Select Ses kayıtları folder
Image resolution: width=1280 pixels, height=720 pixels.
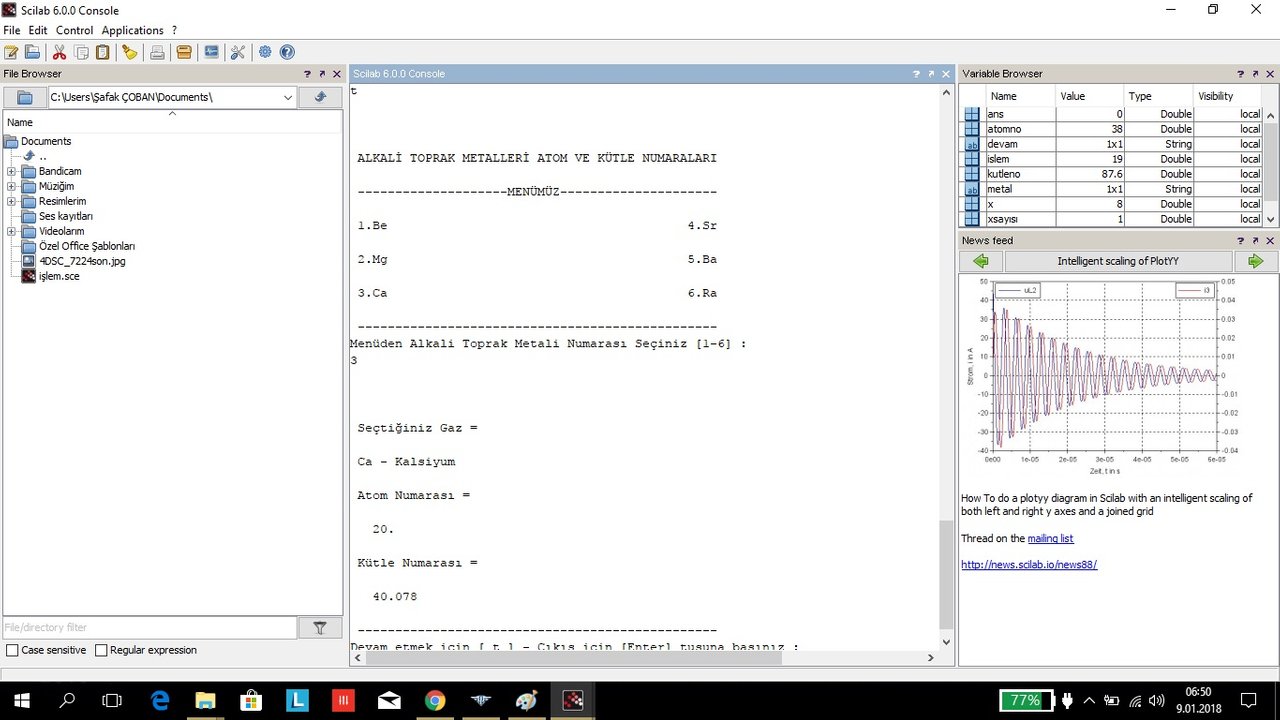[x=65, y=216]
